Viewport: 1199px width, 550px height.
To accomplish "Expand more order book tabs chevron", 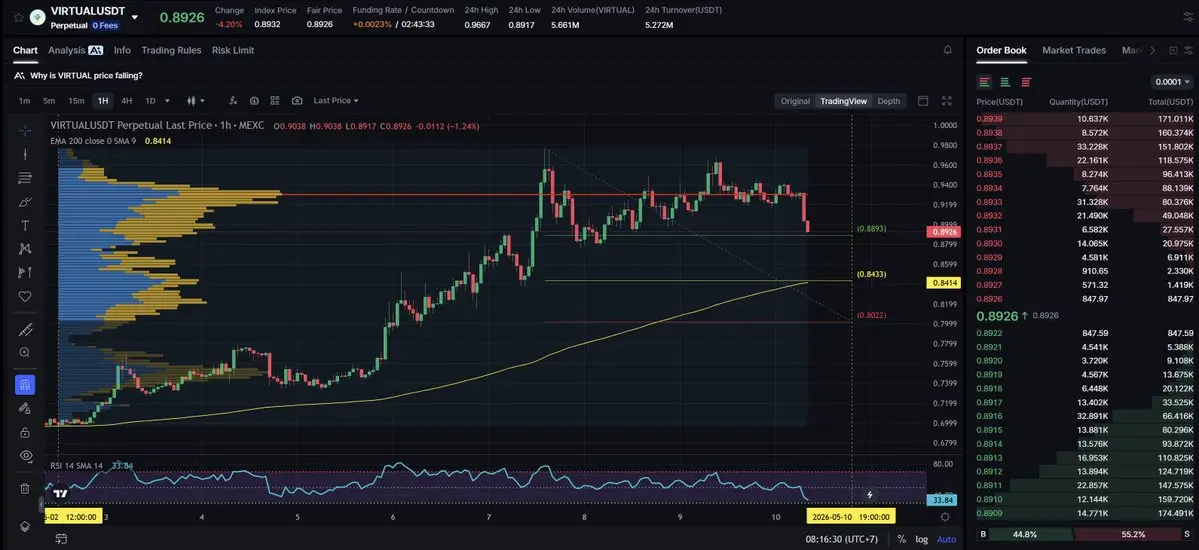I will click(x=1152, y=50).
